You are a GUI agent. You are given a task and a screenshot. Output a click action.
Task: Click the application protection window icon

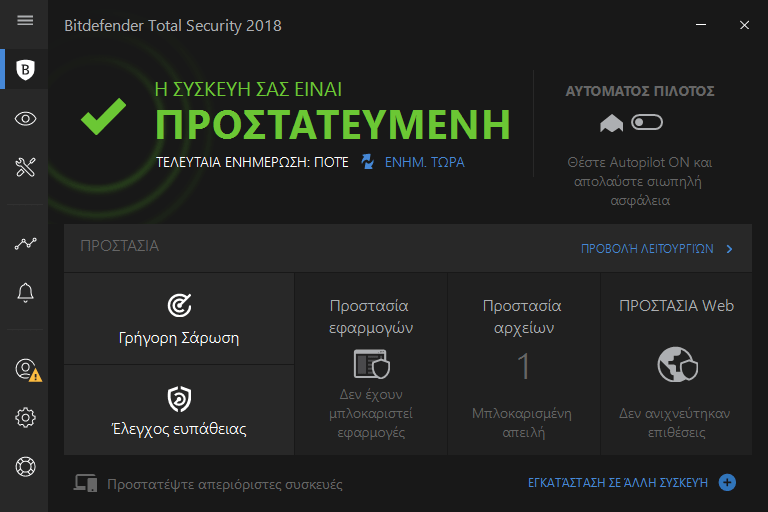[x=371, y=364]
